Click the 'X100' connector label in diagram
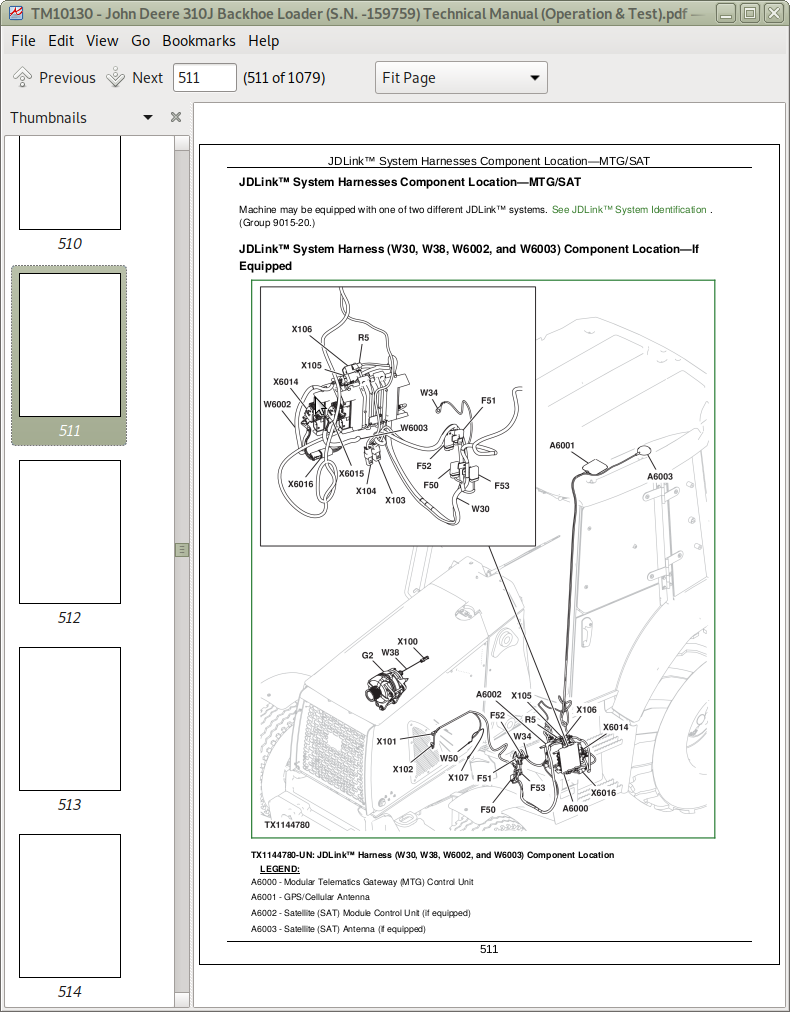Viewport: 790px width, 1012px height. 407,642
